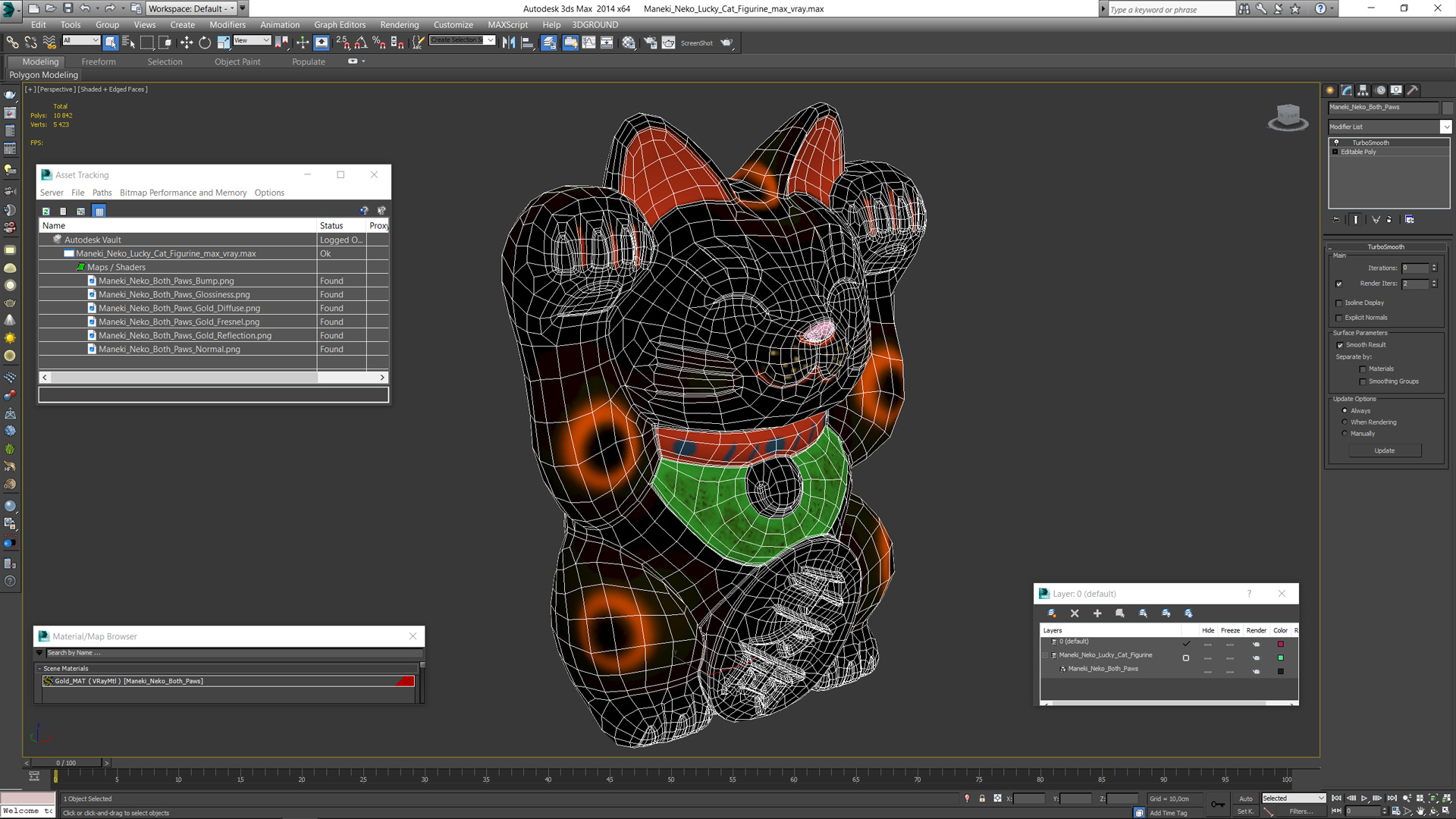Enable Smoothing Groups checkbox
The width and height of the screenshot is (1456, 819).
pyautogui.click(x=1363, y=382)
